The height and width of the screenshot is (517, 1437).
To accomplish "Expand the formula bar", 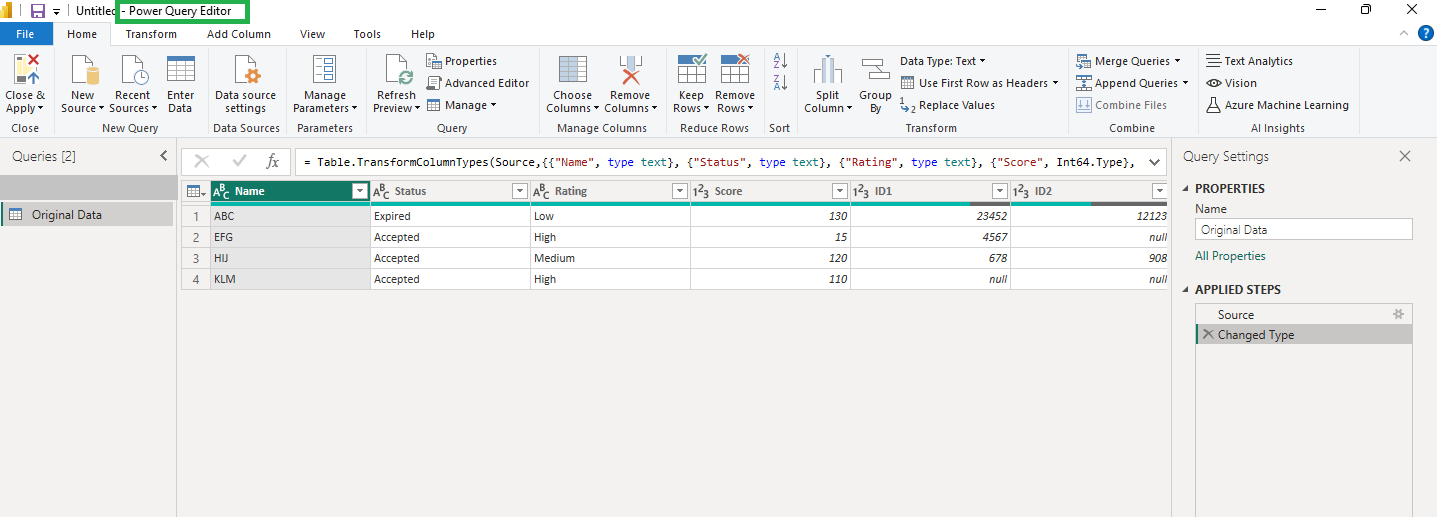I will coord(1156,161).
